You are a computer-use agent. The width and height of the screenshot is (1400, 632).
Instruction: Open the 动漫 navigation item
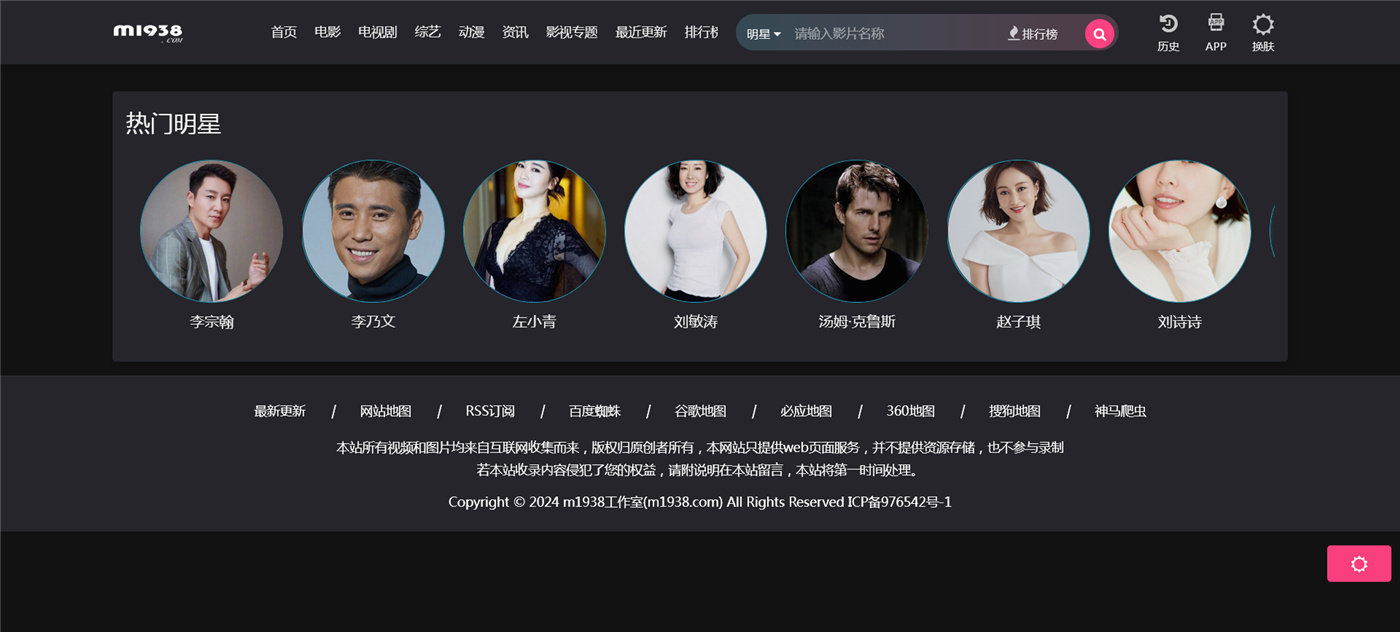[472, 32]
